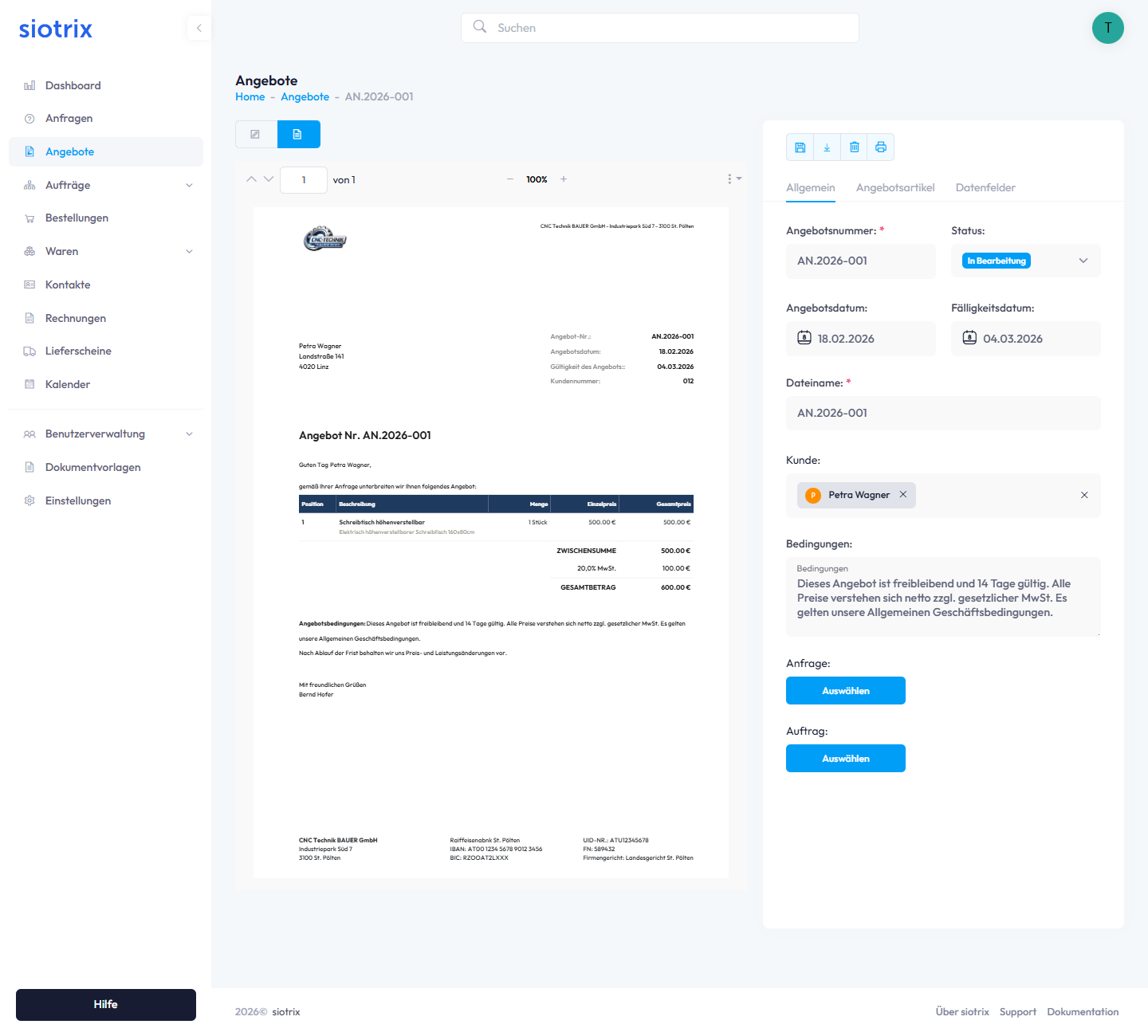Click Auswählen button under Anfrage
1148x1036 pixels.
click(x=845, y=691)
